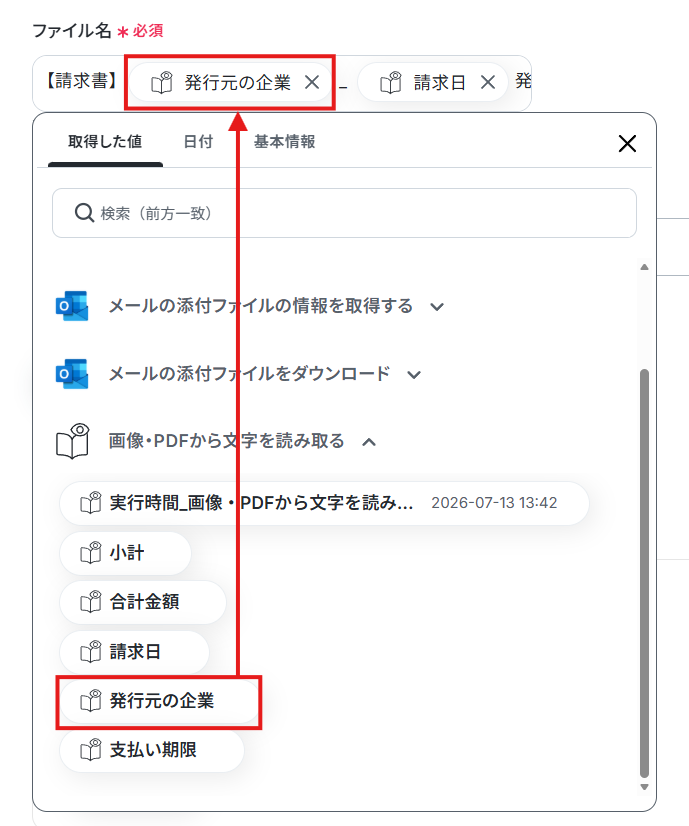Click the scrollbar up arrow in the list

(x=644, y=267)
